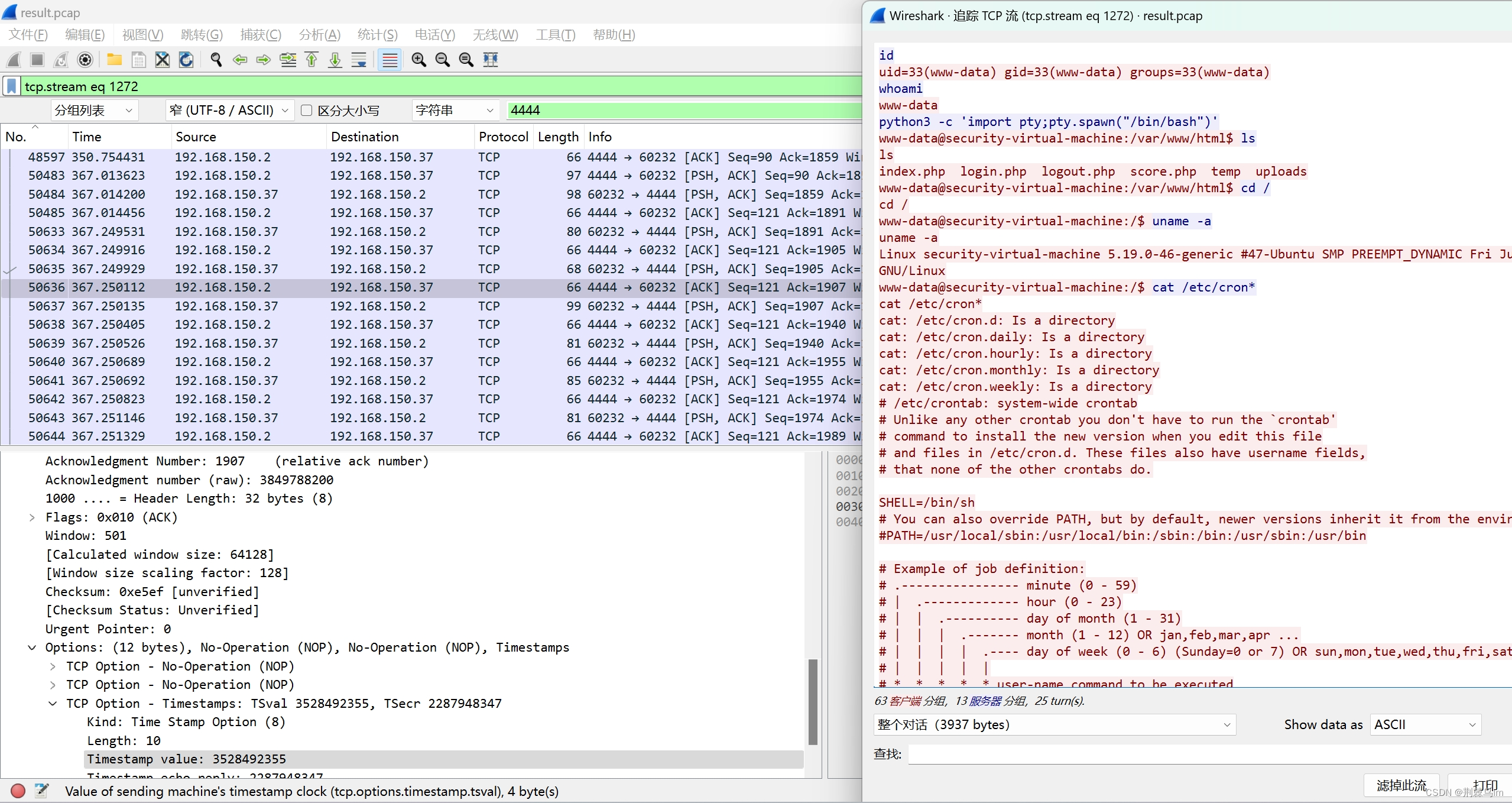Screen dimensions: 1512x803
Task: Open a capture file with folder icon
Action: [114, 60]
